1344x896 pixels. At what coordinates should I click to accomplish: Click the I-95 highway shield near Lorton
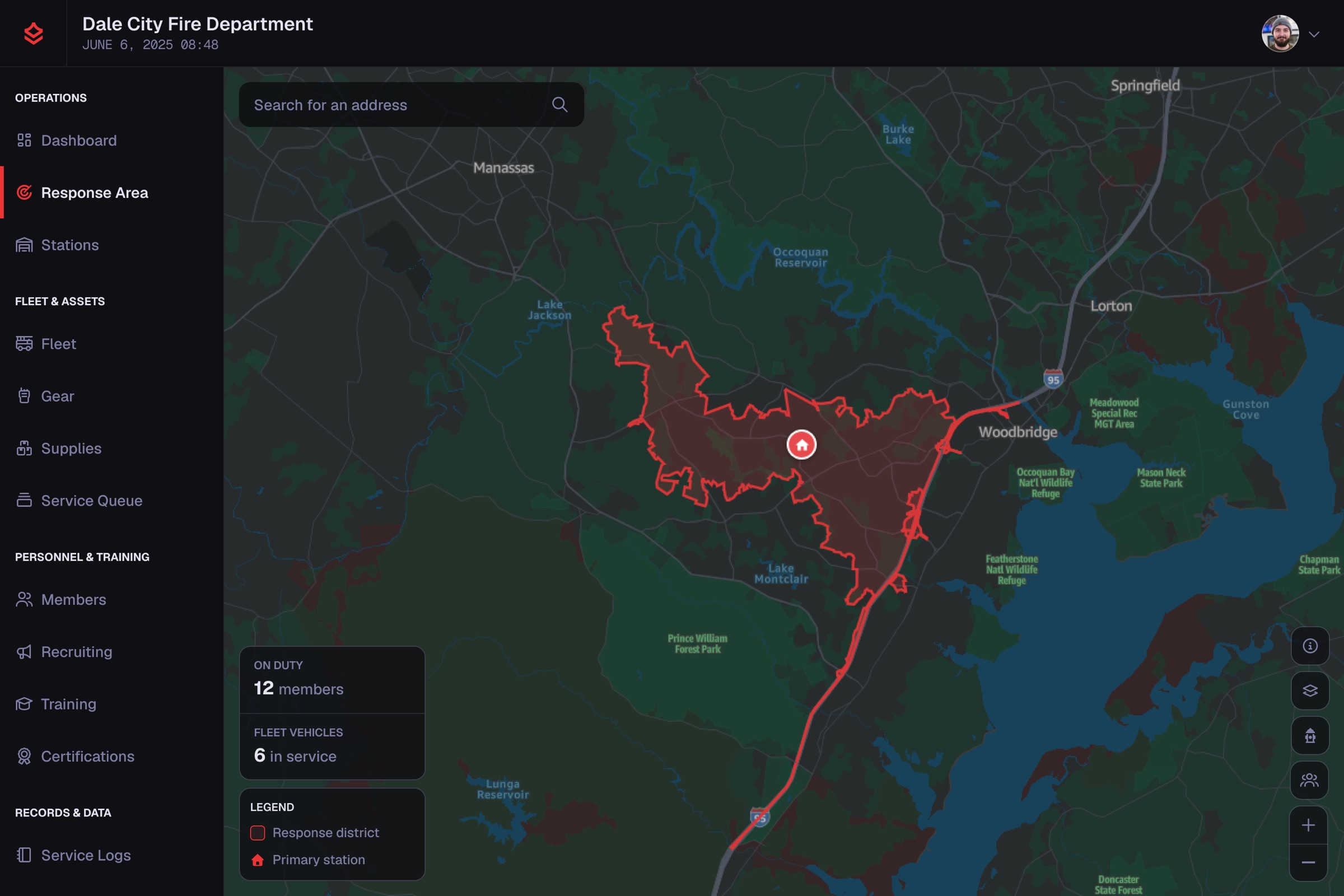click(1053, 379)
